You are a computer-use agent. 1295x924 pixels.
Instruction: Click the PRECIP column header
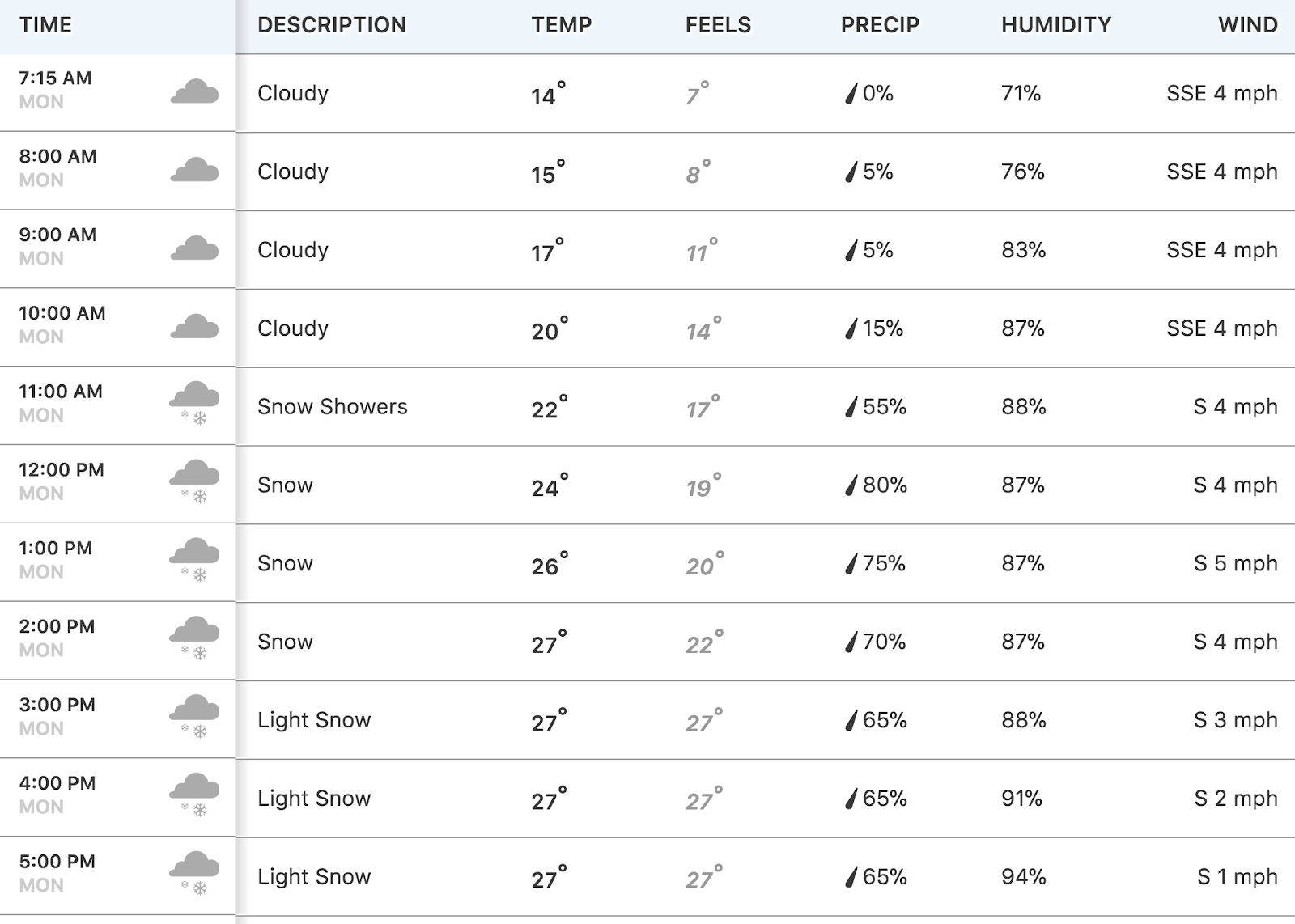(880, 25)
